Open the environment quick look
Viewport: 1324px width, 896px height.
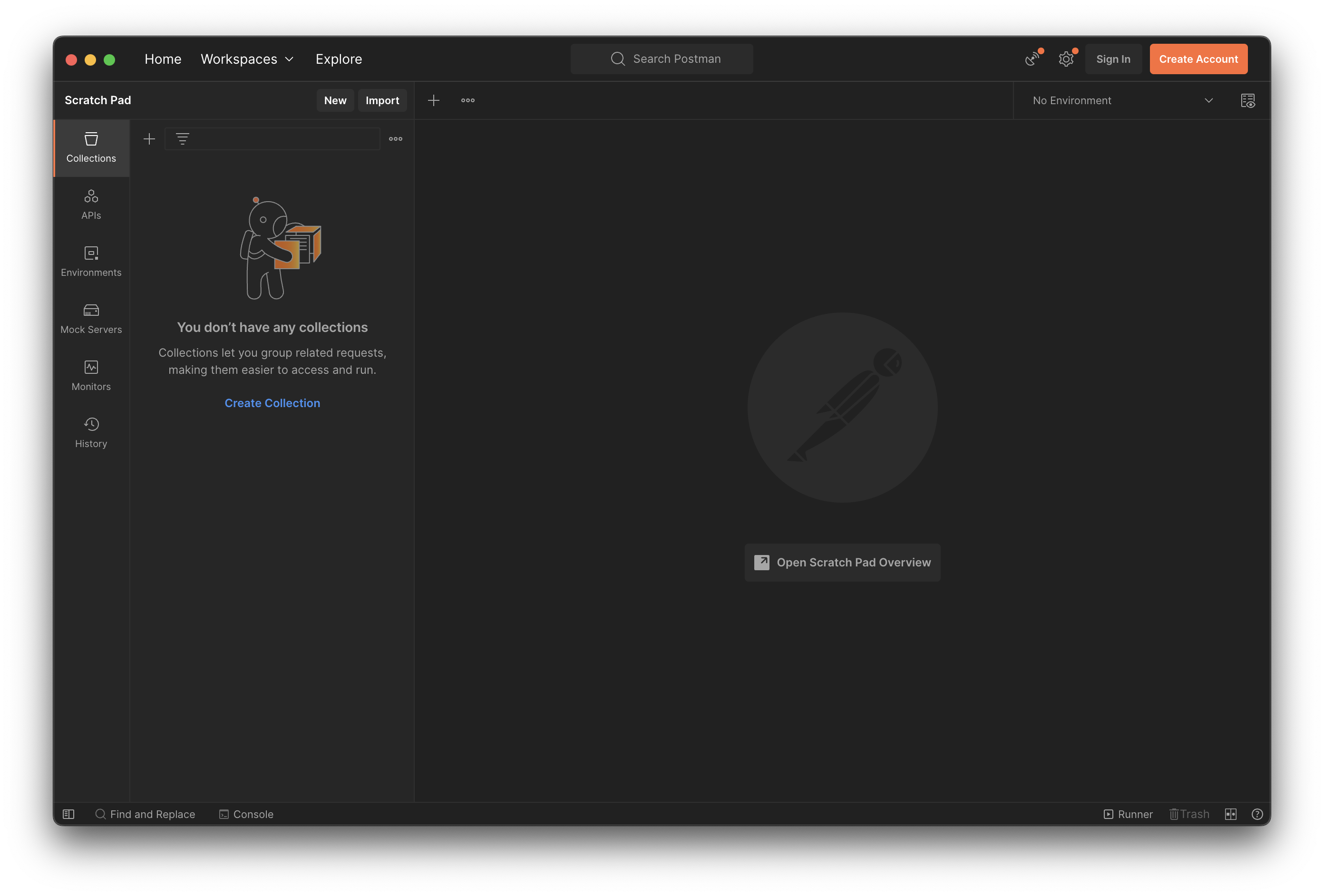tap(1247, 100)
